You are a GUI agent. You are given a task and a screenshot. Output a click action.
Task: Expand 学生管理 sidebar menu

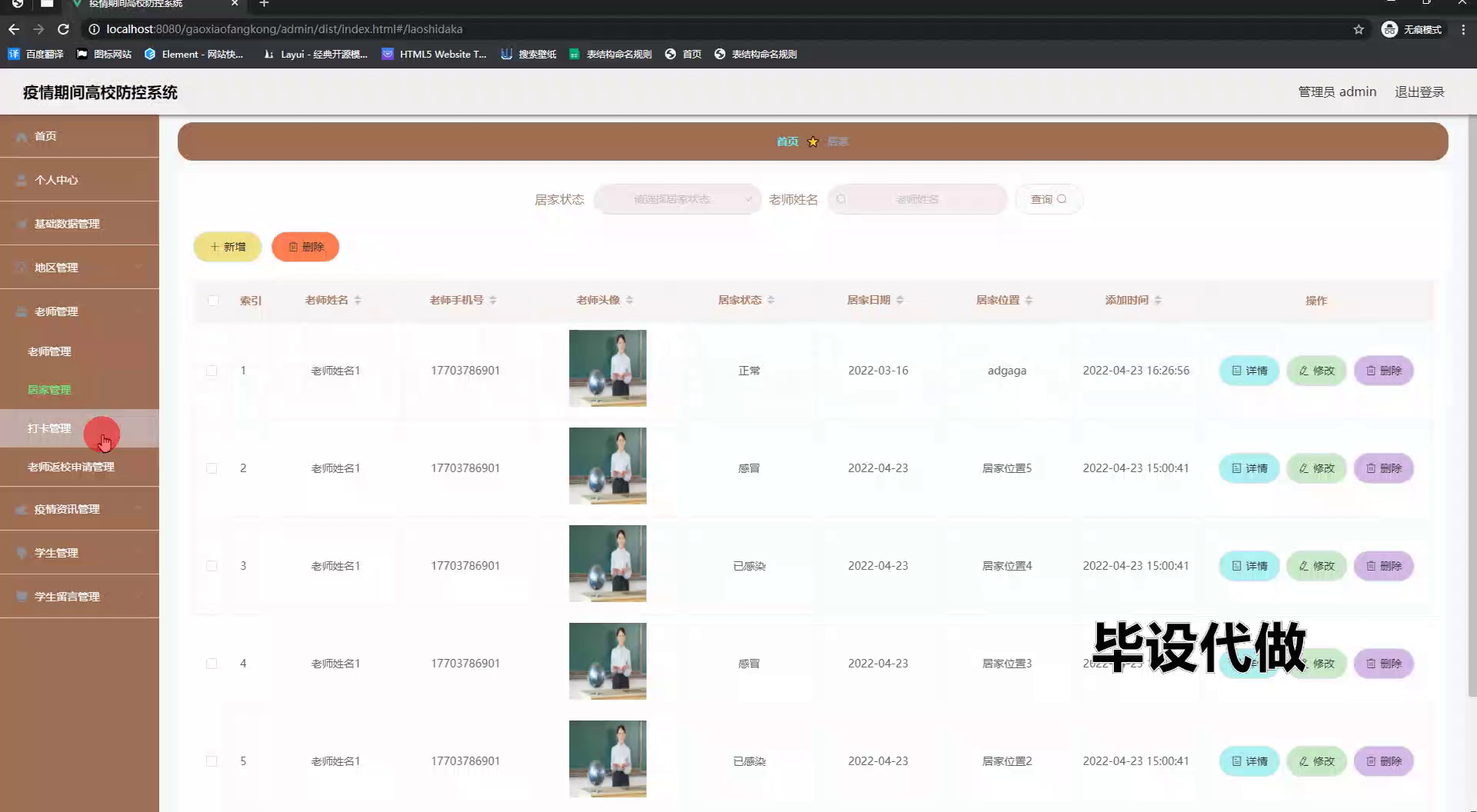click(x=79, y=553)
